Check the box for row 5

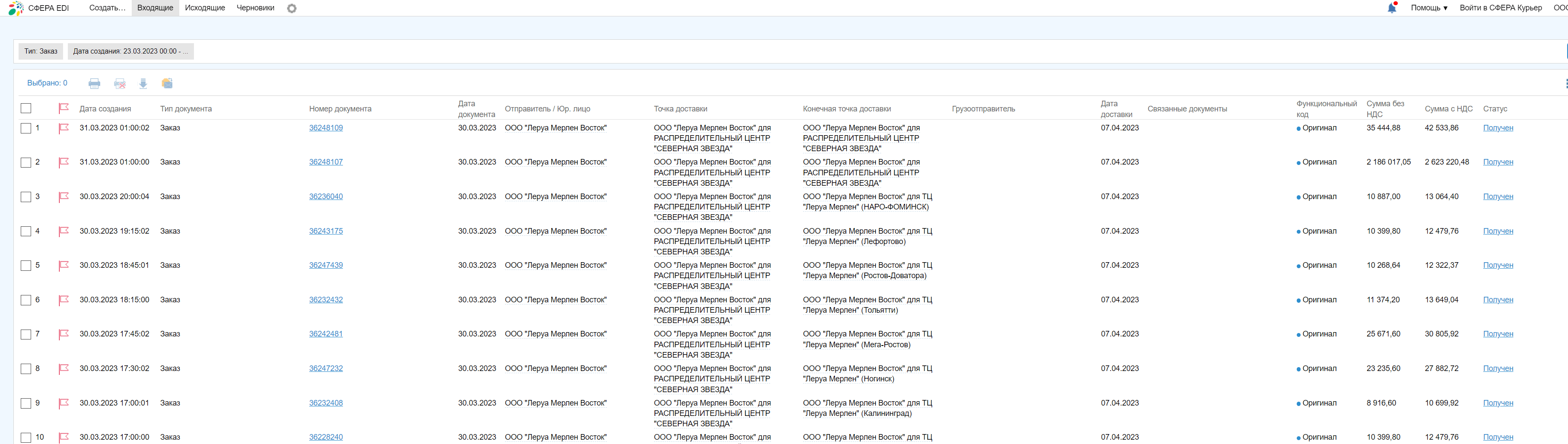[26, 266]
